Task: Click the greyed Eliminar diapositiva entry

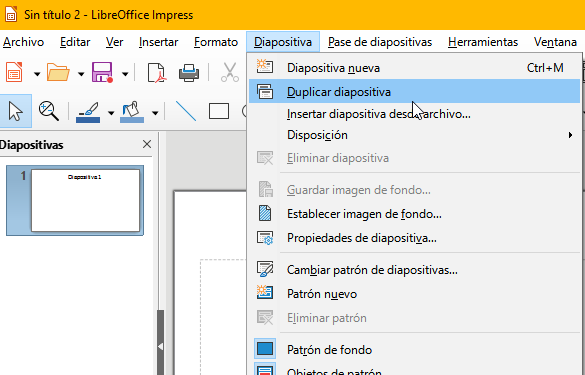Action: click(x=414, y=158)
